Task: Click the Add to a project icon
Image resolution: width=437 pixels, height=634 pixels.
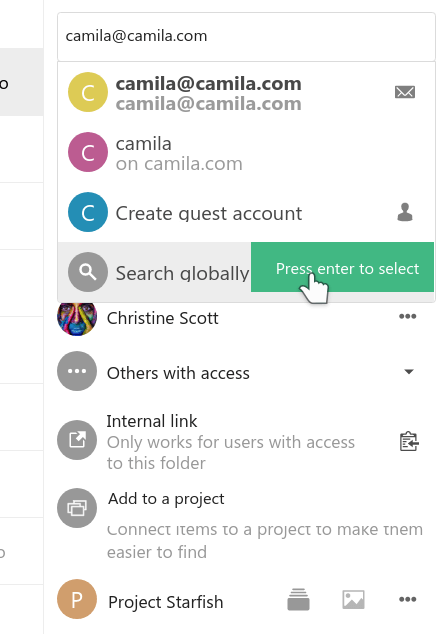Action: click(x=77, y=508)
